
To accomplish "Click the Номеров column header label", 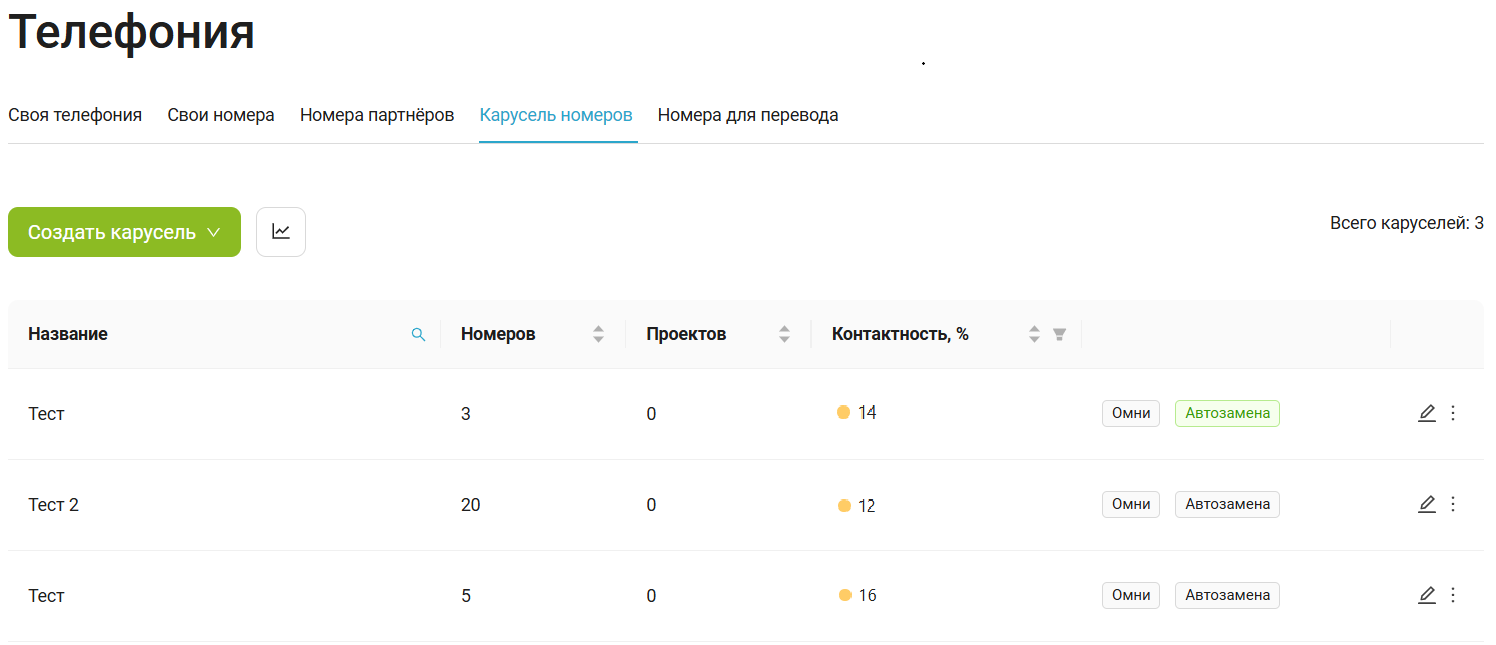I will [x=498, y=334].
